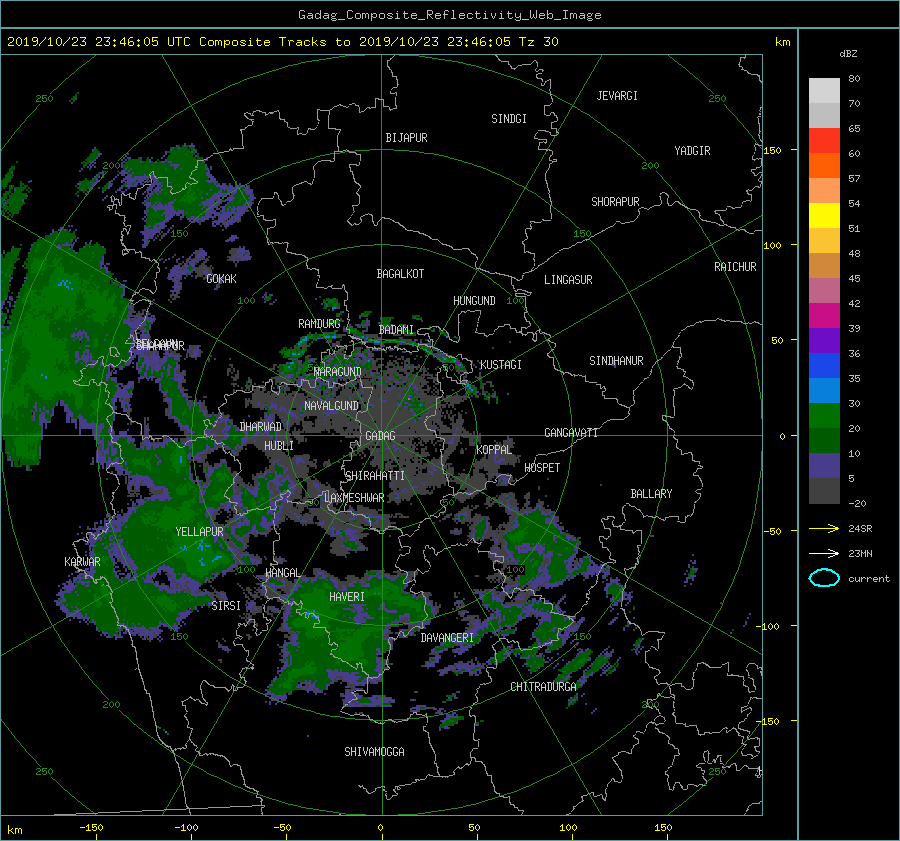The image size is (900, 841).
Task: Click the LAXMESHWAR city label
Action: (354, 498)
